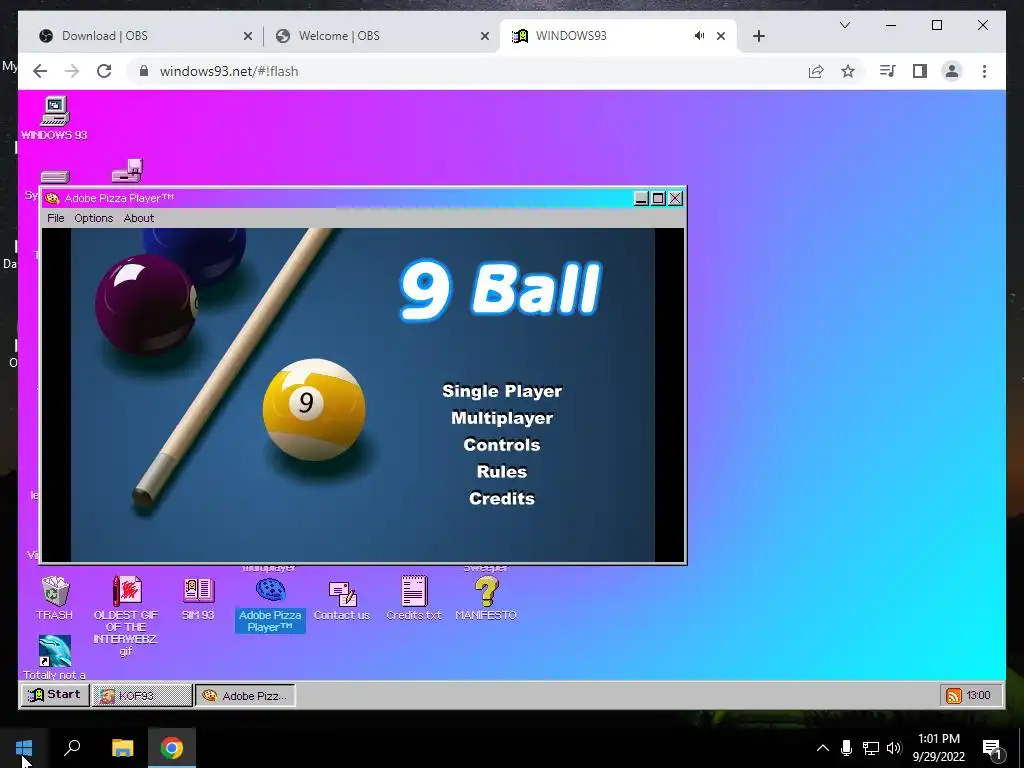Screen dimensions: 1024x768
Task: Open the About menu in Pizza Player
Action: 138,218
